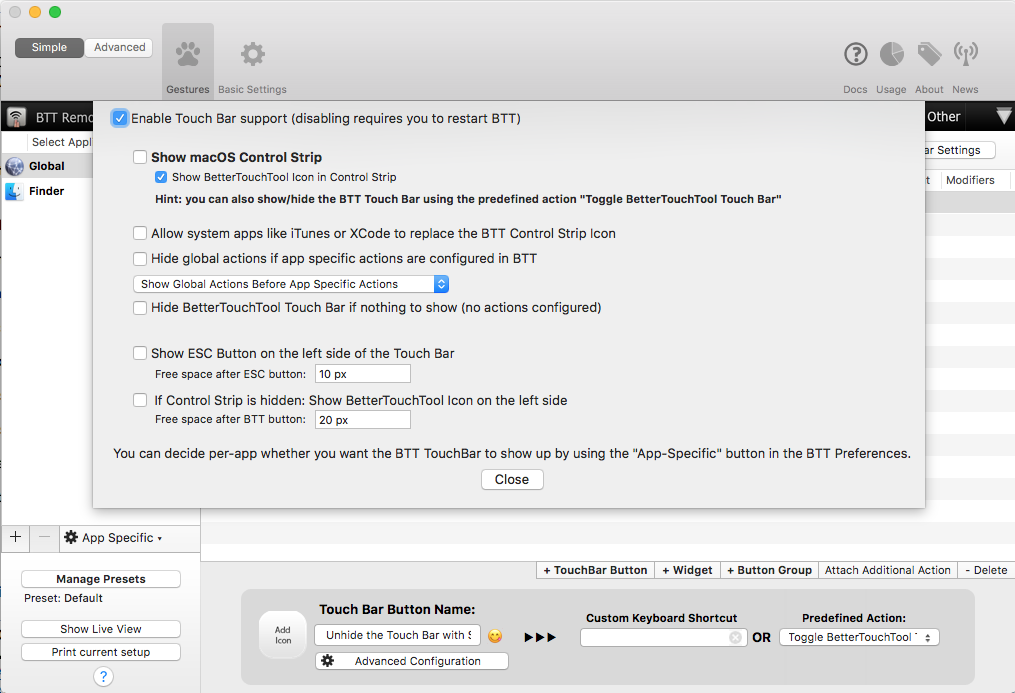Viewport: 1015px width, 693px height.
Task: Click the Global globe icon
Action: click(x=14, y=166)
